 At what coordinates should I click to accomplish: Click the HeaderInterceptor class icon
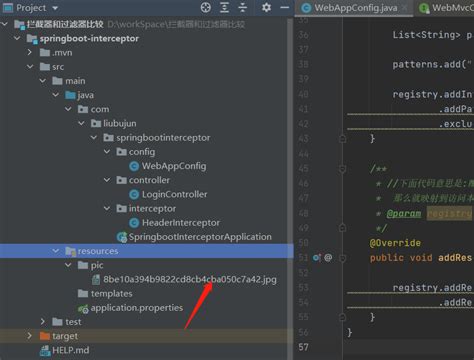tap(134, 223)
